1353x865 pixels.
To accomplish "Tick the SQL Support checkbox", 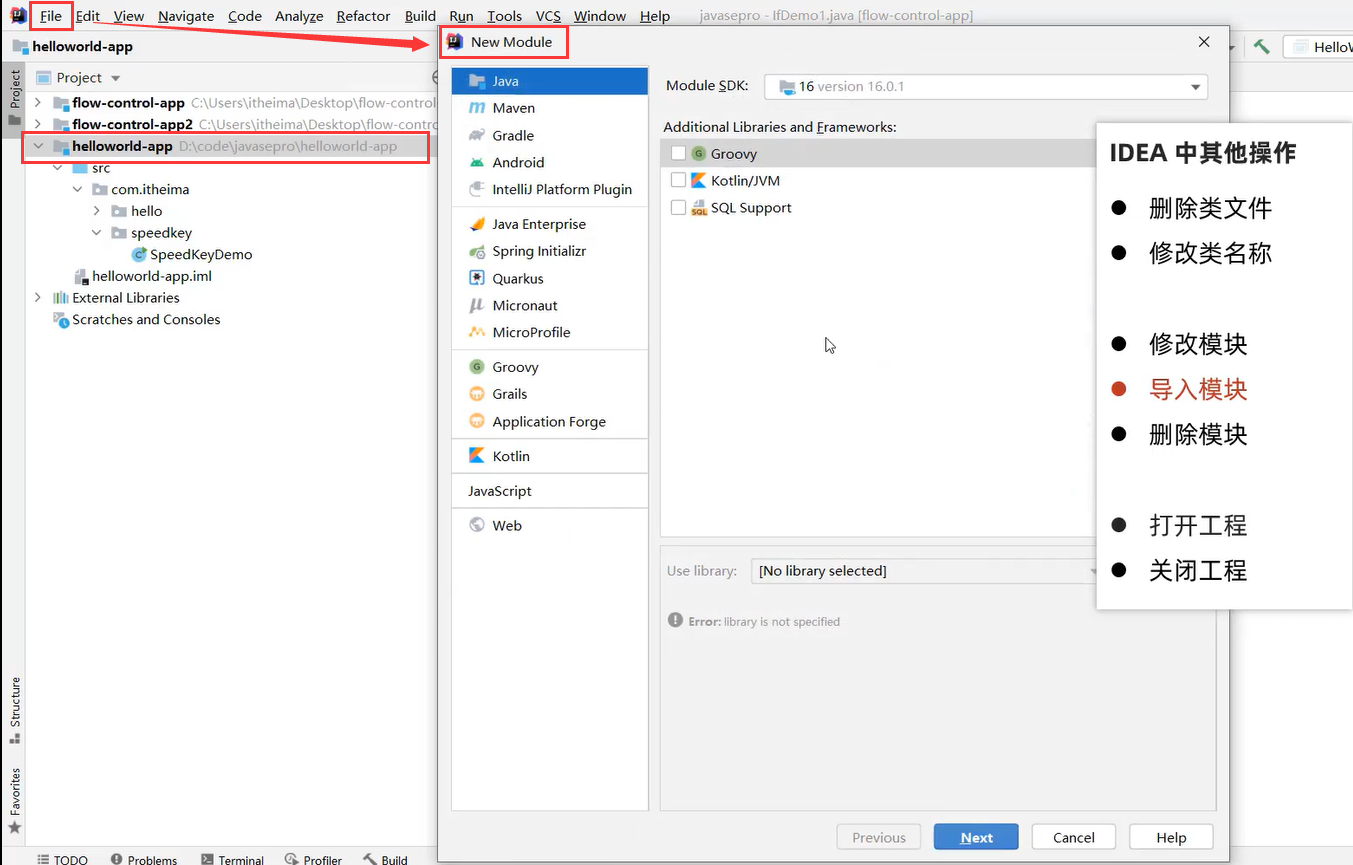I will [x=678, y=207].
